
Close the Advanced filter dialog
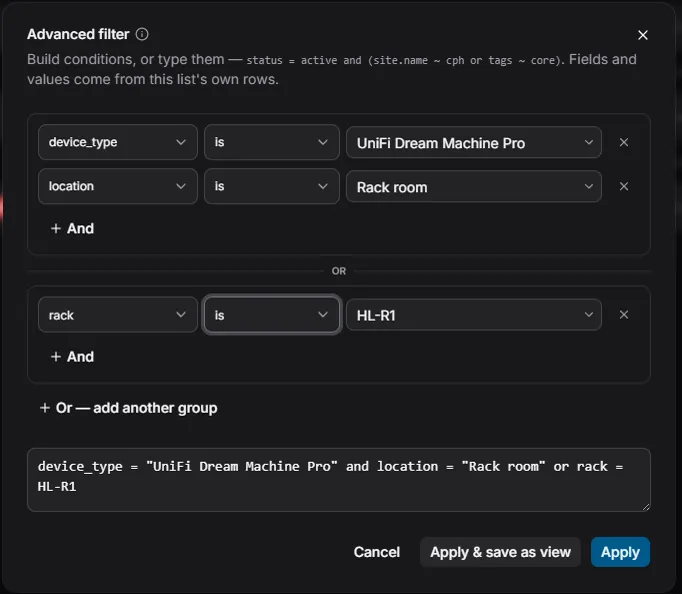642,35
